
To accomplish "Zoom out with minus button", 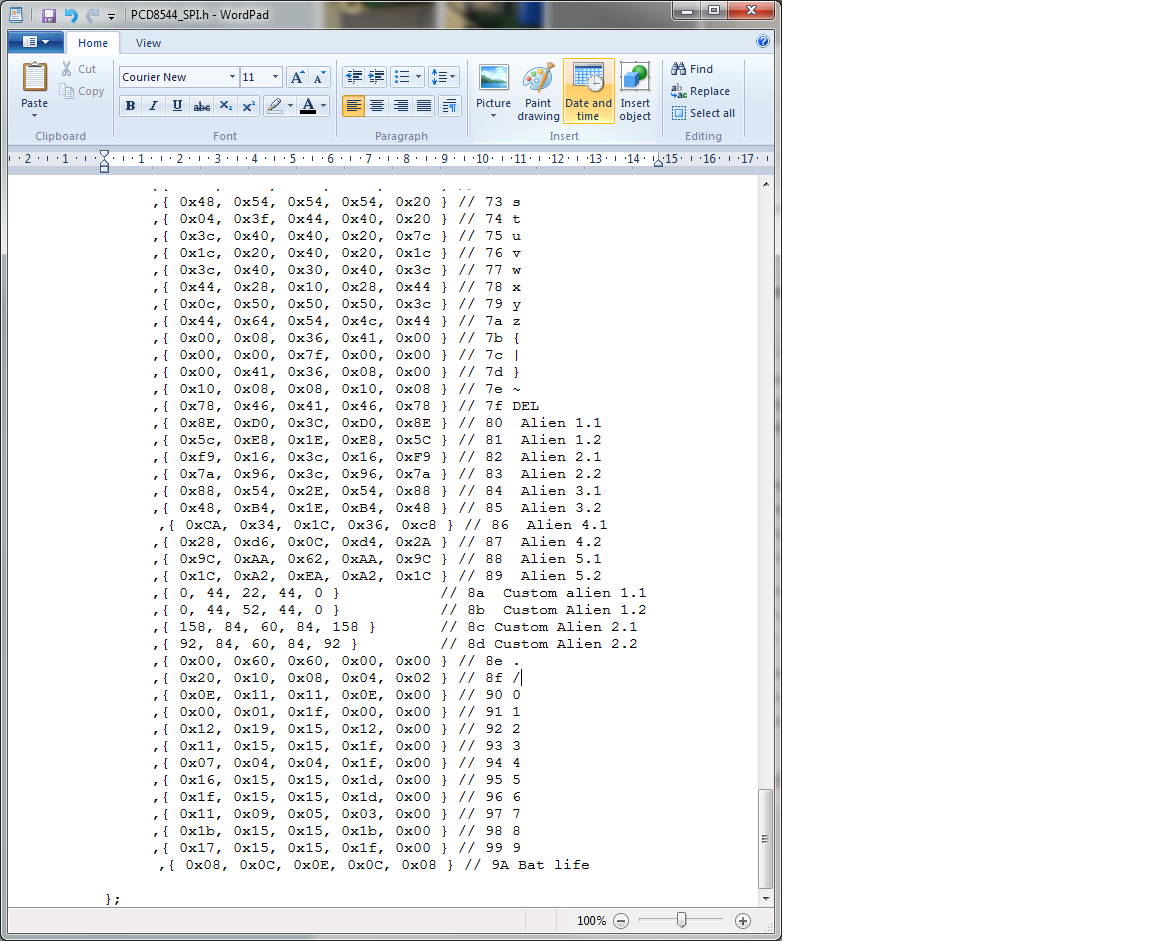I will tap(621, 920).
